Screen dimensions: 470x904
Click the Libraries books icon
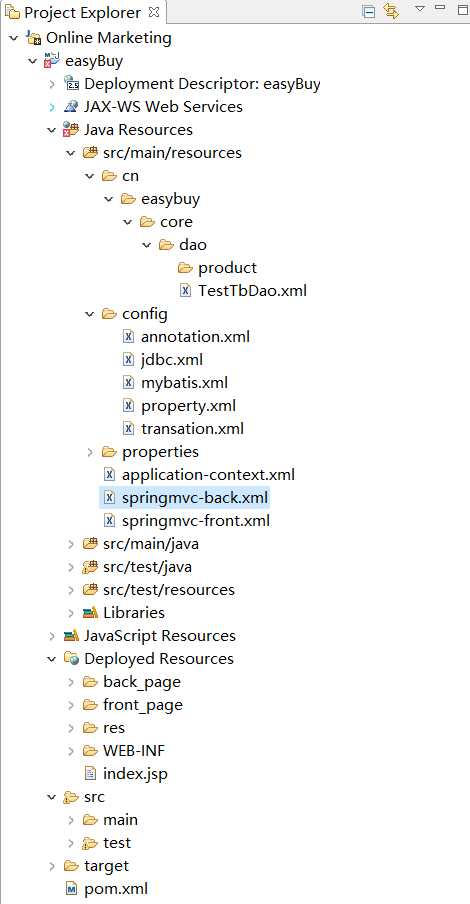pyautogui.click(x=91, y=613)
